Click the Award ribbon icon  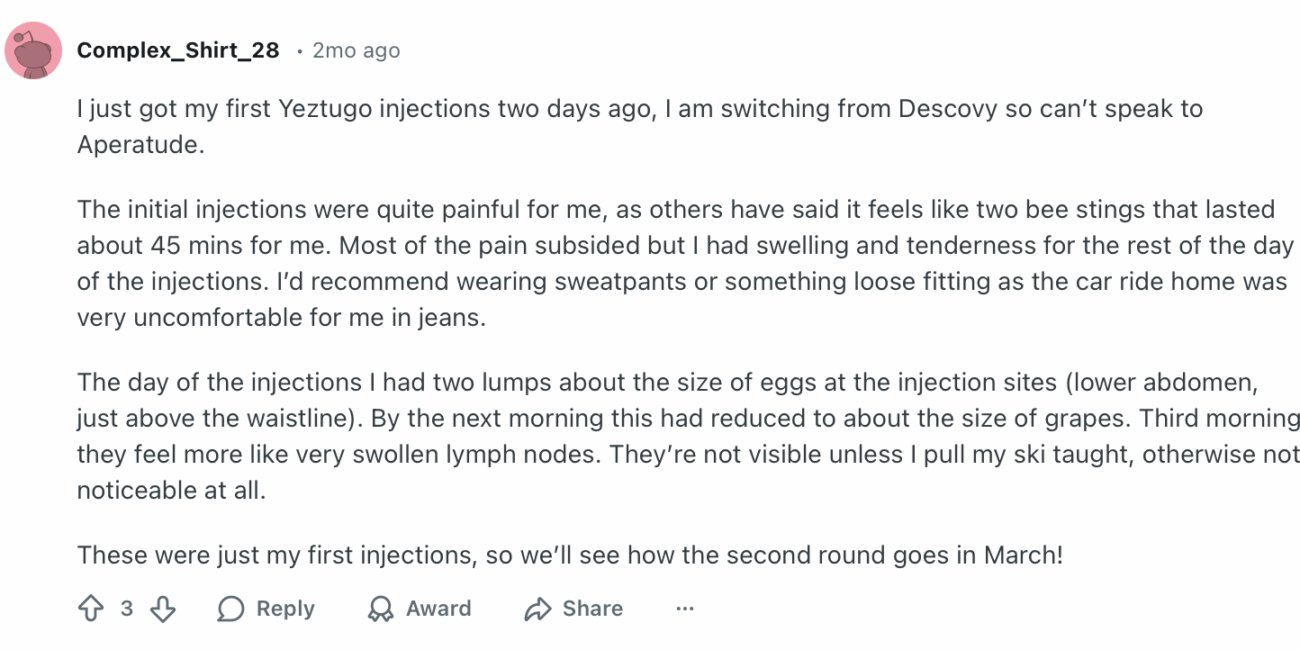click(381, 608)
